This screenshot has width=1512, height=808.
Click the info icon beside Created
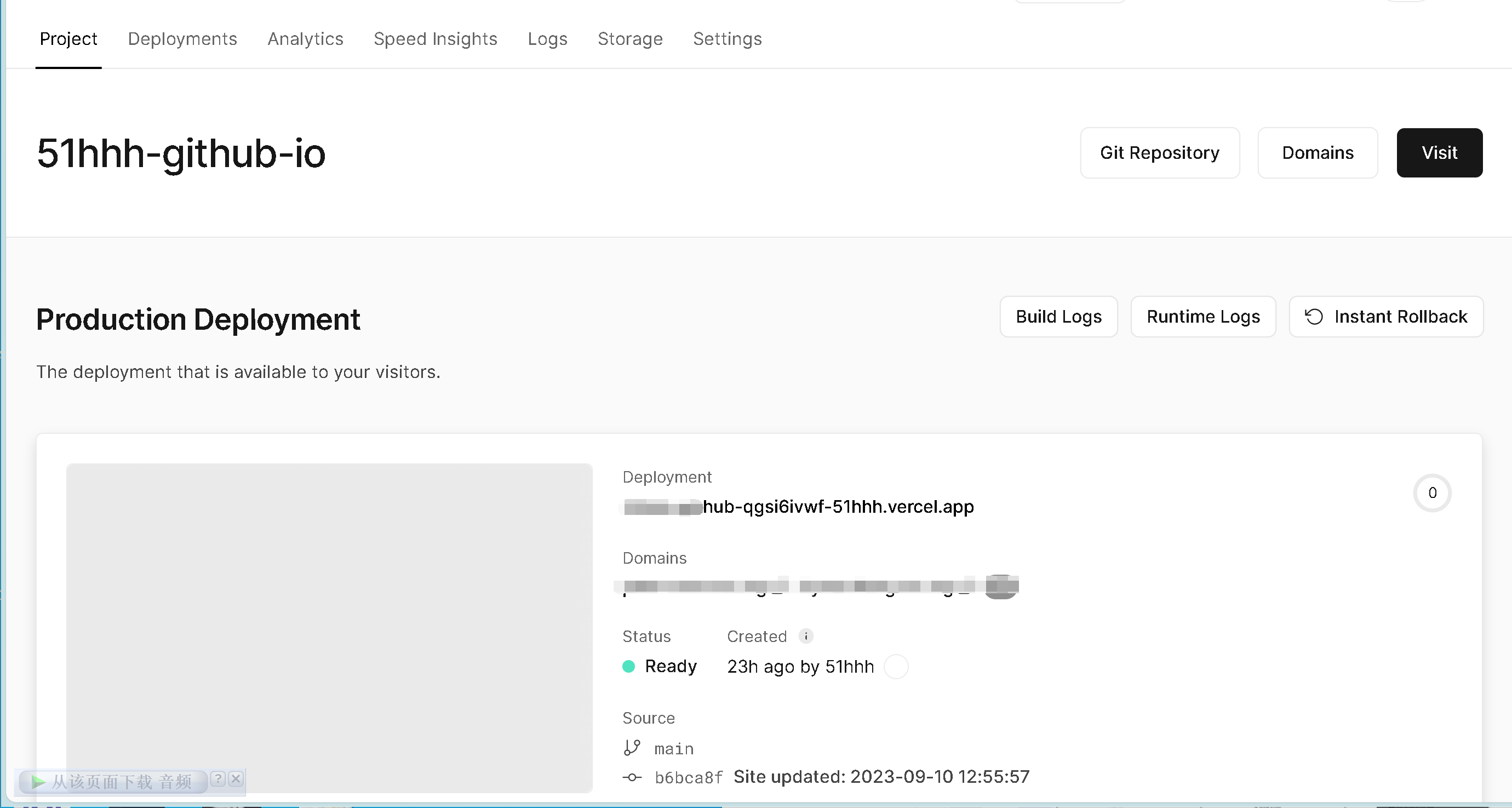click(806, 636)
